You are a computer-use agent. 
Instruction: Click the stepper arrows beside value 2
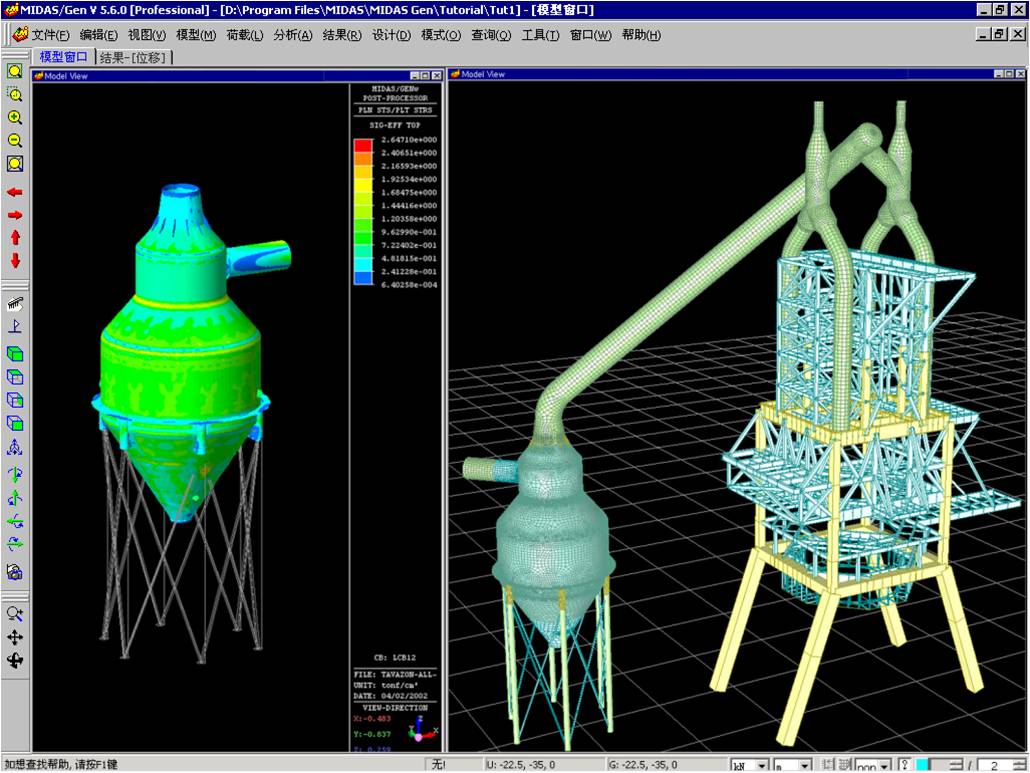pos(1019,765)
